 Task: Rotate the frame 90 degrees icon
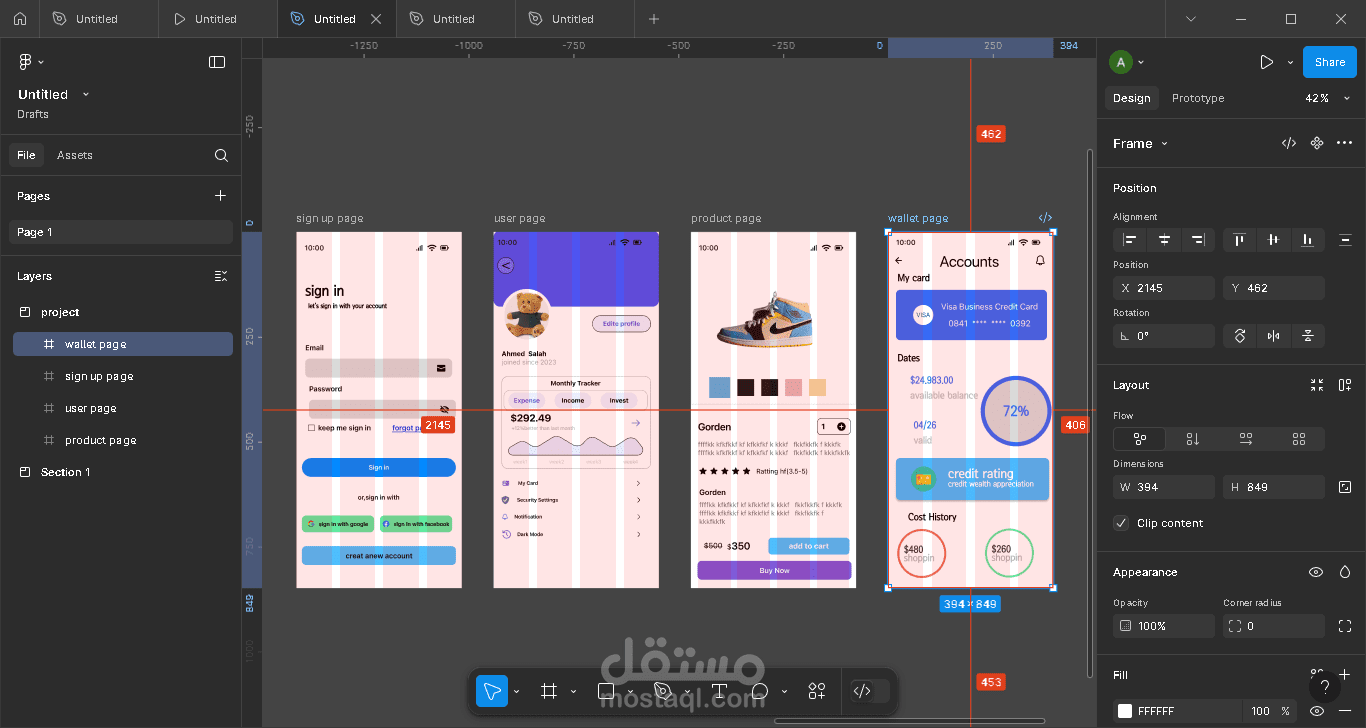pyautogui.click(x=1240, y=336)
